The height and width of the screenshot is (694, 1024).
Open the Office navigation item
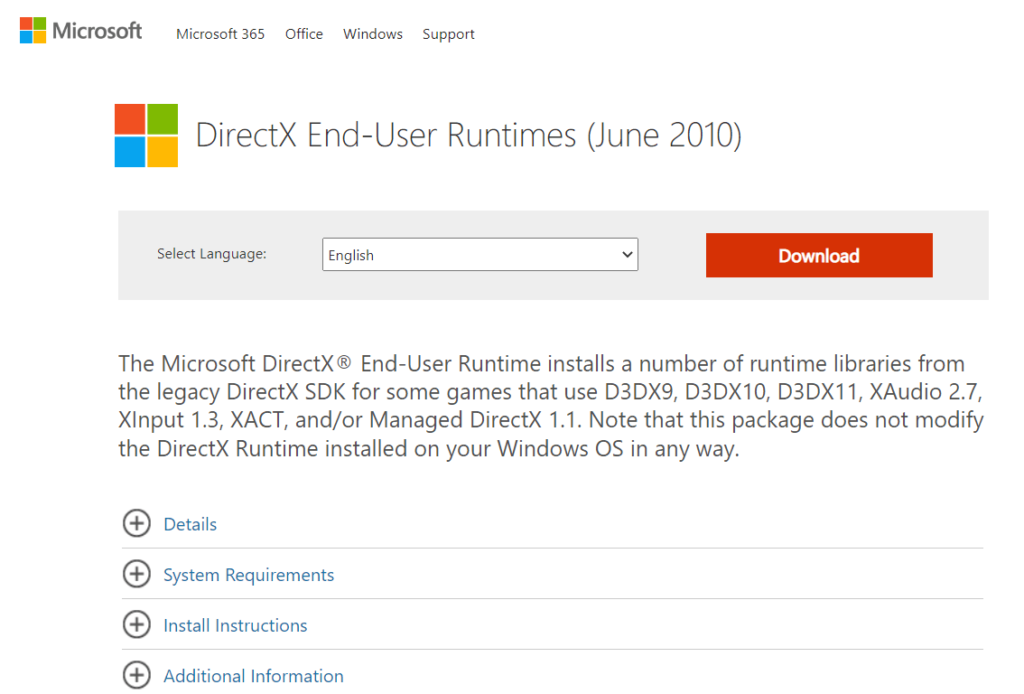pos(304,34)
